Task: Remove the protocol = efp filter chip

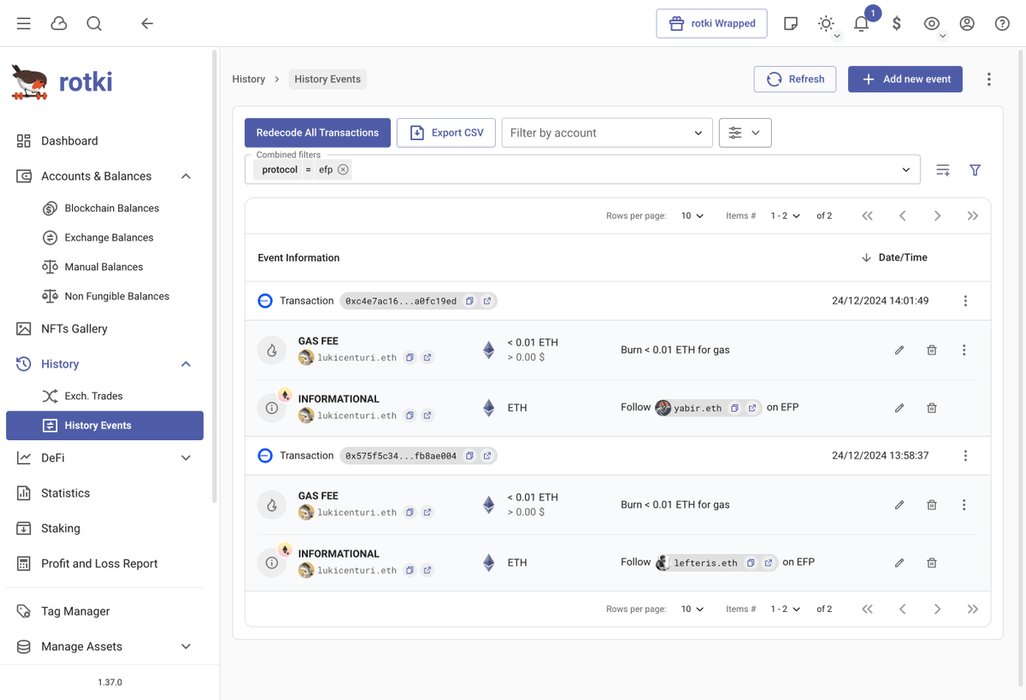Action: (343, 170)
